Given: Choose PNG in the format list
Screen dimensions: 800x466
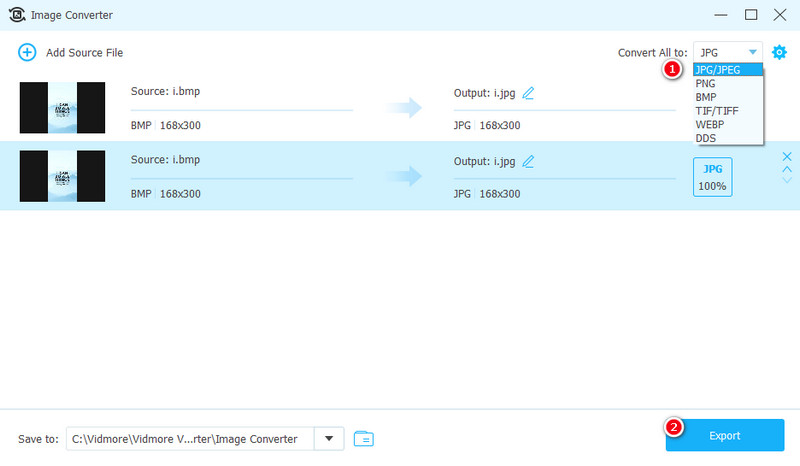Looking at the screenshot, I should pyautogui.click(x=706, y=84).
